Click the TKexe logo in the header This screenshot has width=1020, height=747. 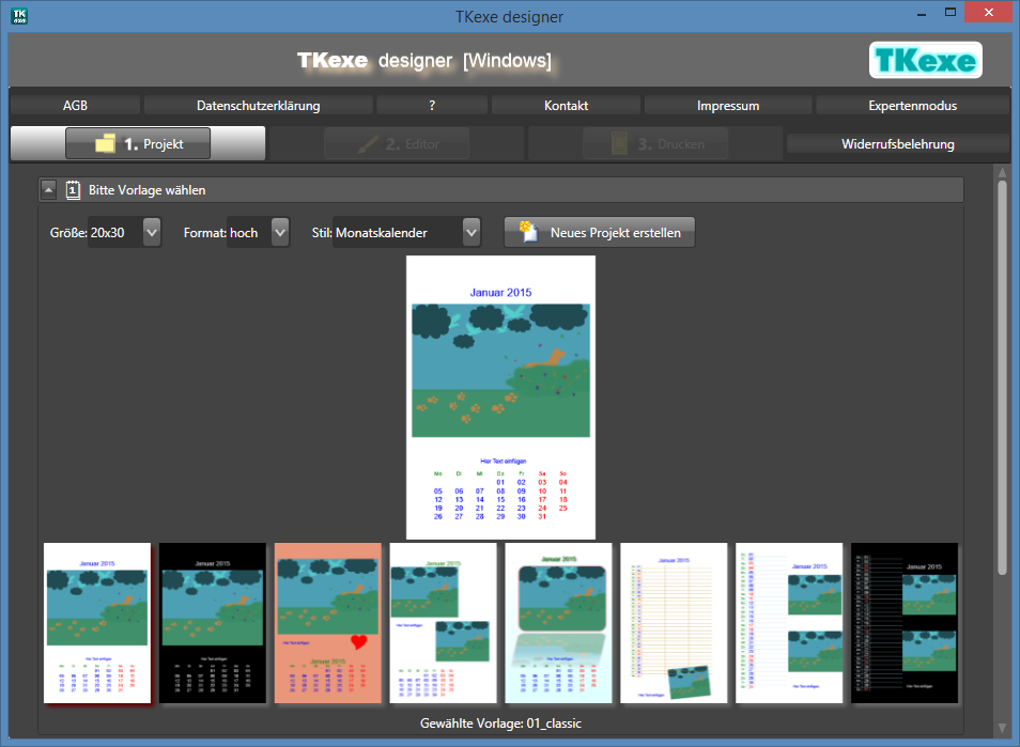(925, 61)
